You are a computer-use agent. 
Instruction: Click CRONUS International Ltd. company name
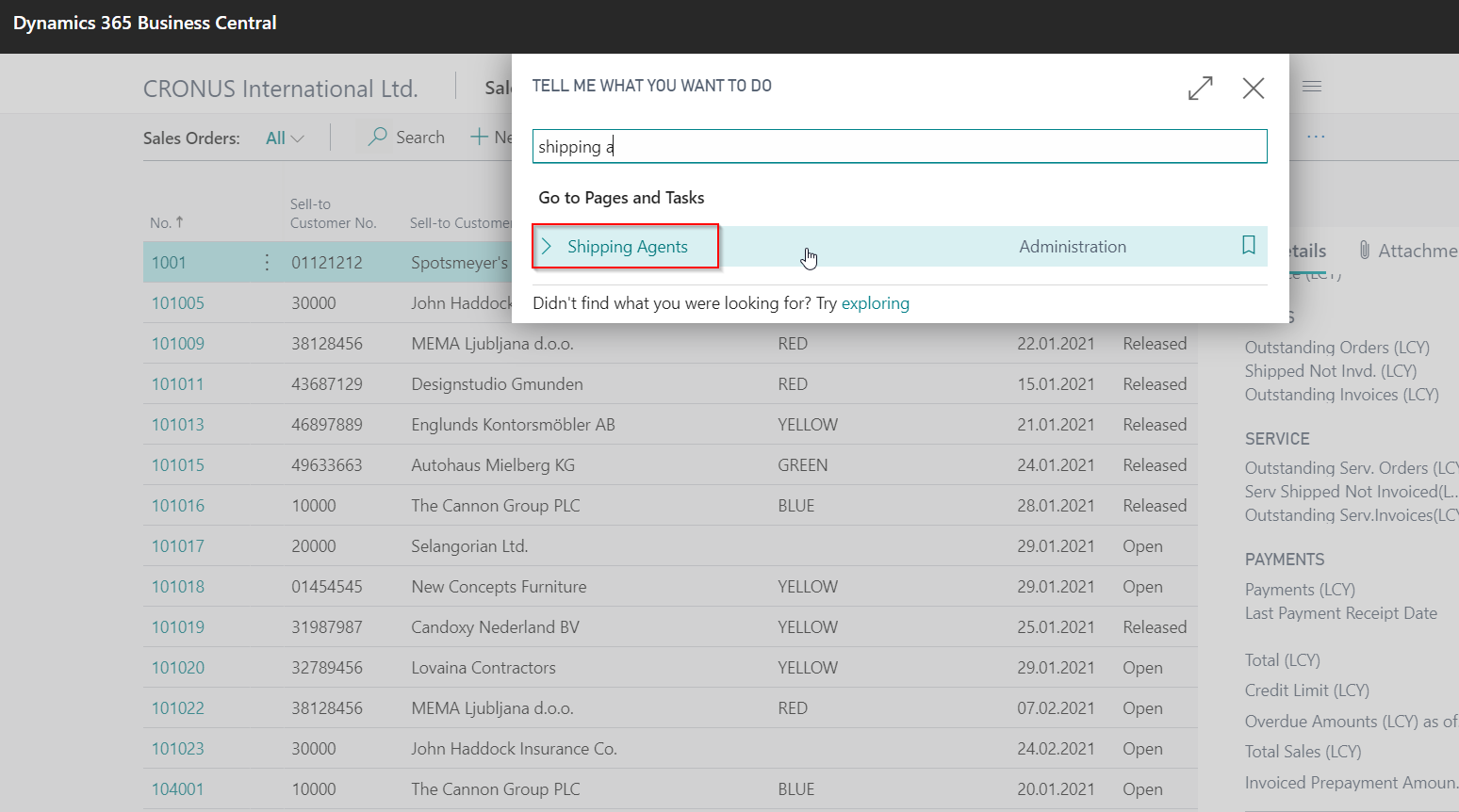coord(281,89)
